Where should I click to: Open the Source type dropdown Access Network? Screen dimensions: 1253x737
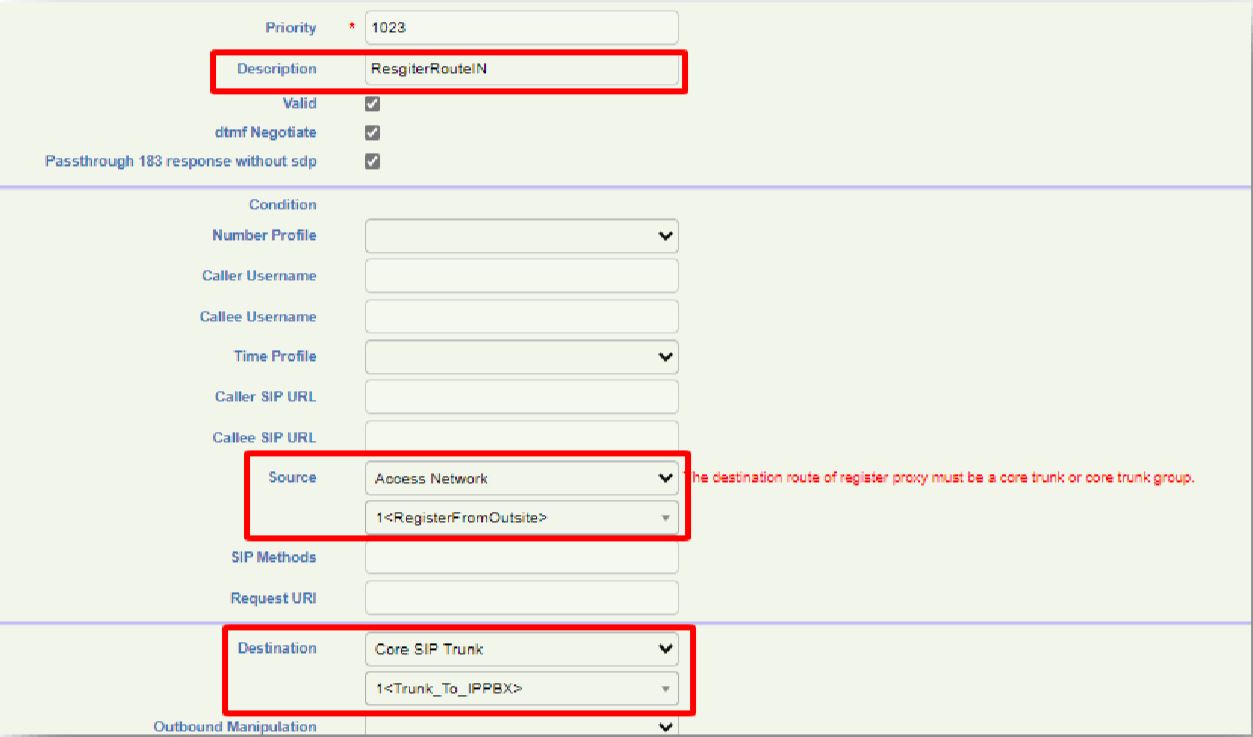click(521, 478)
